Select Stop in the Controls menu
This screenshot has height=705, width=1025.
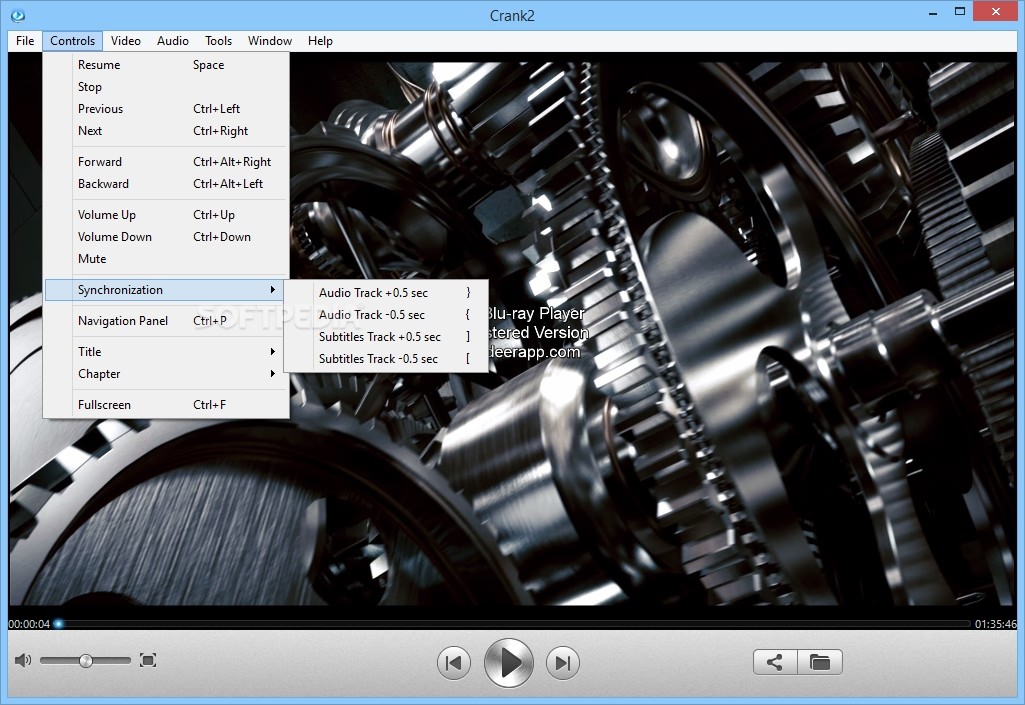tap(167, 87)
